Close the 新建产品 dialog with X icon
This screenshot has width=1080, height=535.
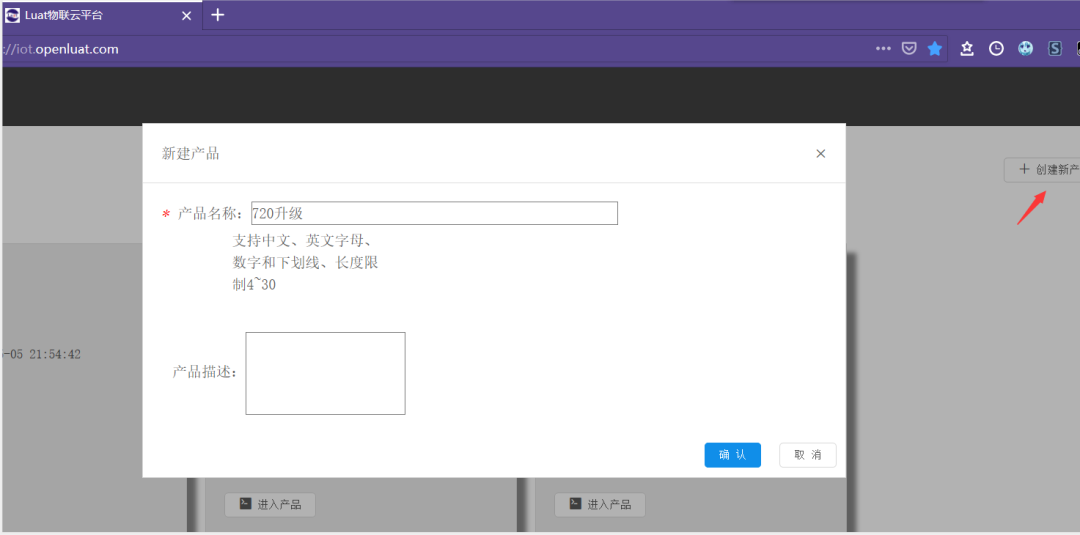[821, 153]
